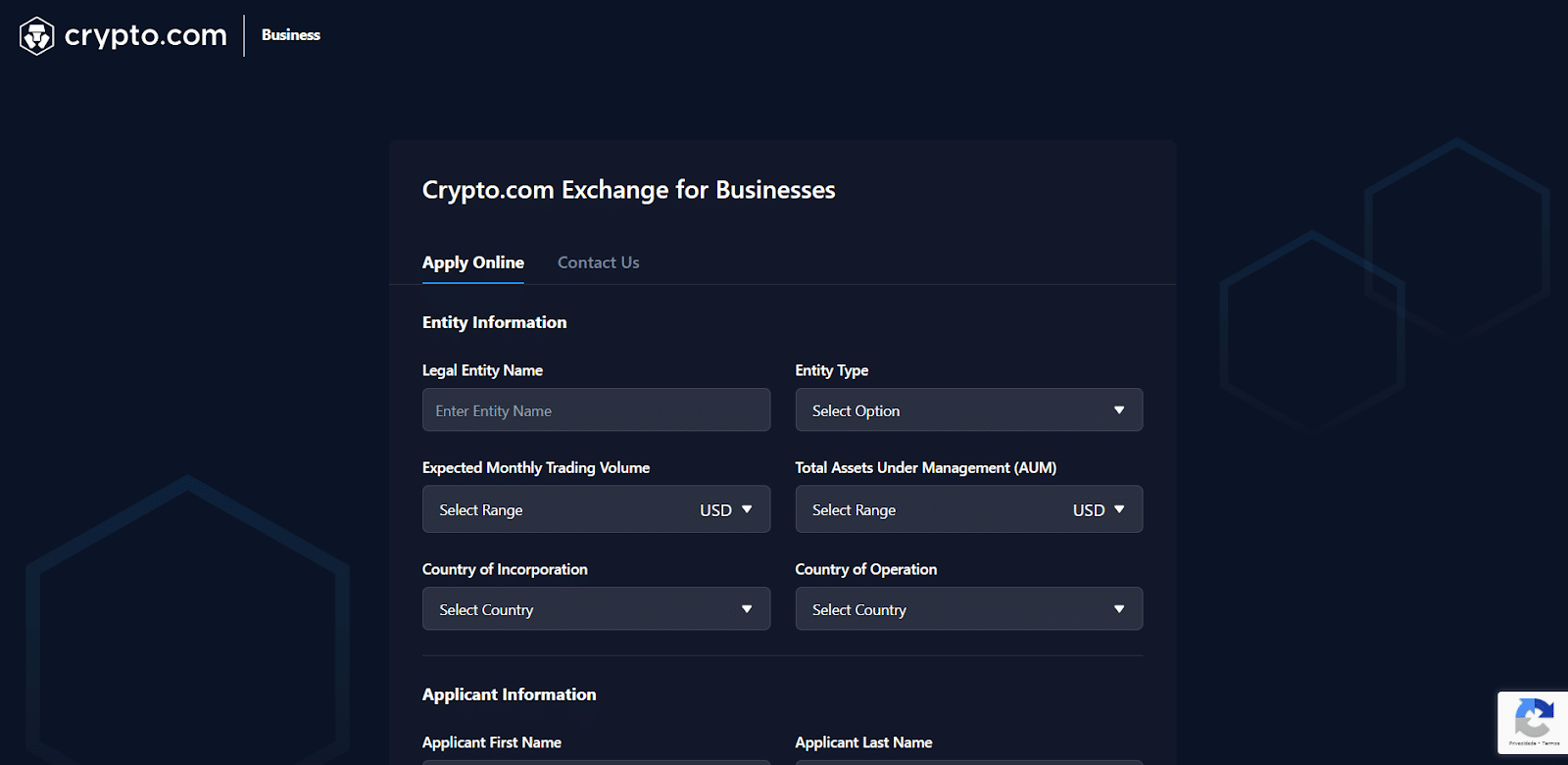Image resolution: width=1568 pixels, height=765 pixels.
Task: Click the Applicant First Name label
Action: click(492, 742)
